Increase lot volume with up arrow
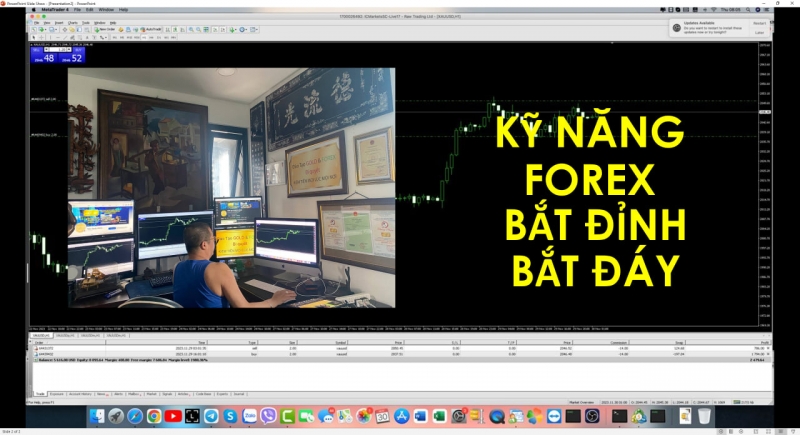 click(x=69, y=49)
